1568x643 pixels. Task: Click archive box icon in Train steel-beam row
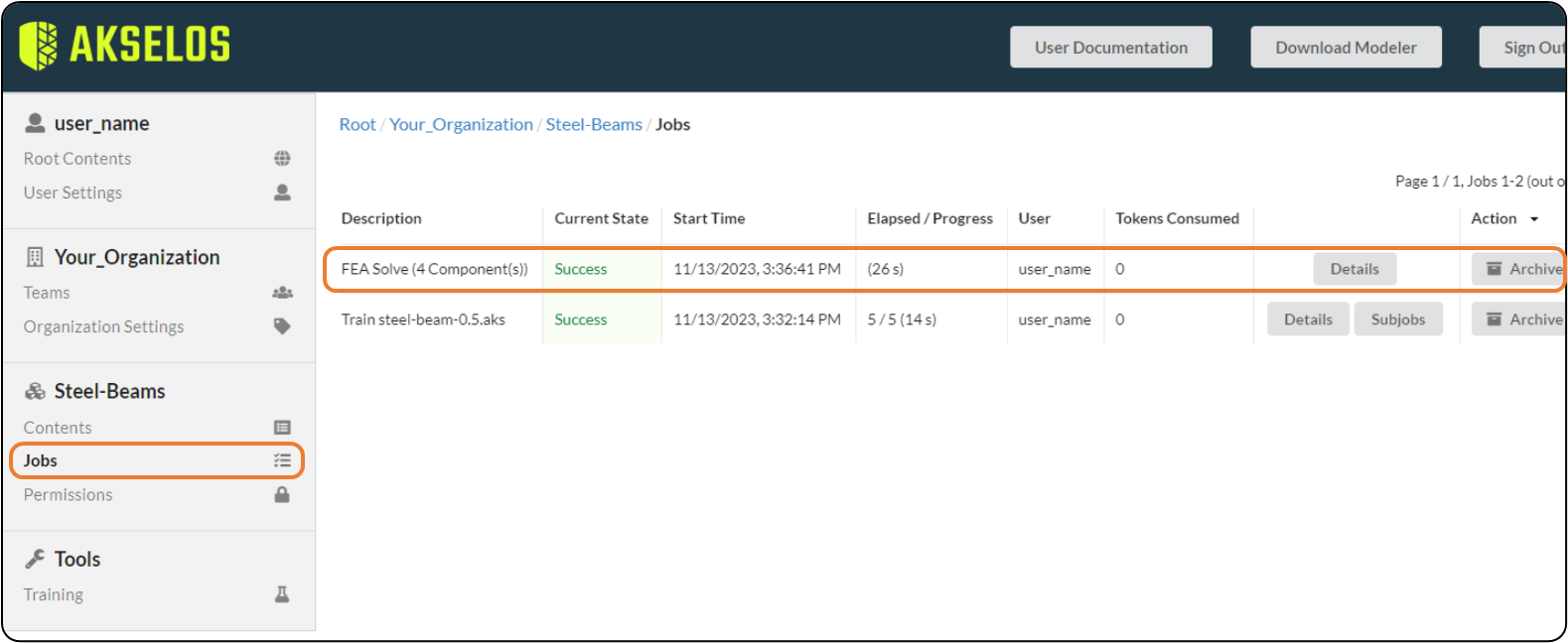tap(1494, 320)
